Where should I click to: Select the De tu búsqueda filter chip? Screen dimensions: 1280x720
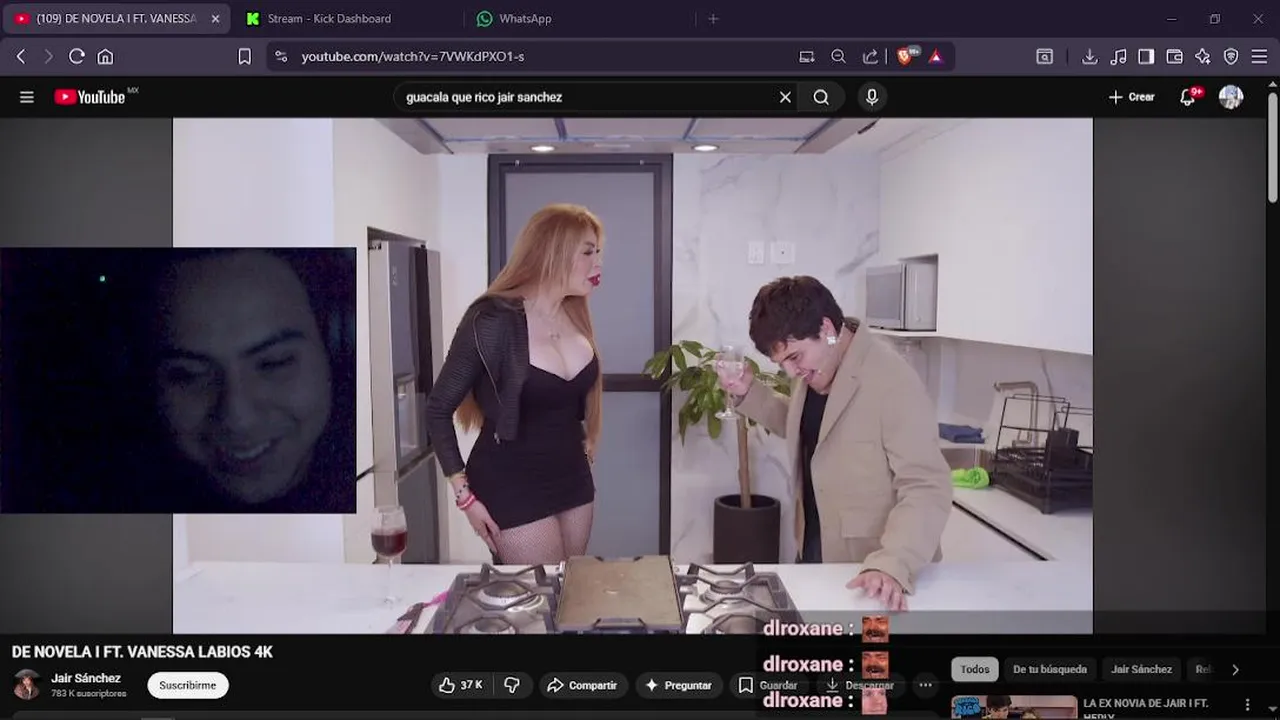[x=1050, y=669]
